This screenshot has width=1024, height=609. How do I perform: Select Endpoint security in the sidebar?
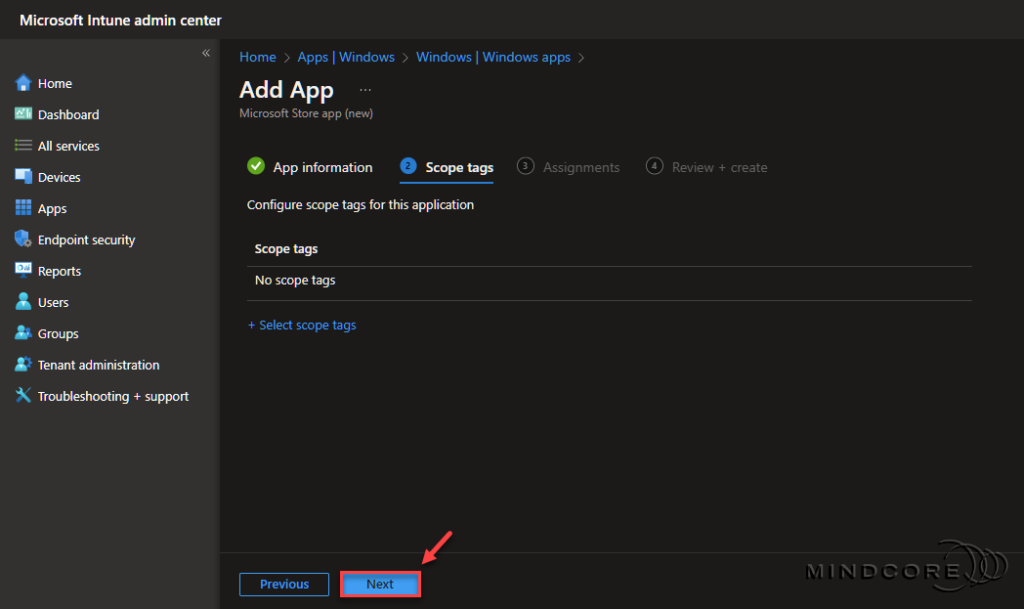point(84,239)
